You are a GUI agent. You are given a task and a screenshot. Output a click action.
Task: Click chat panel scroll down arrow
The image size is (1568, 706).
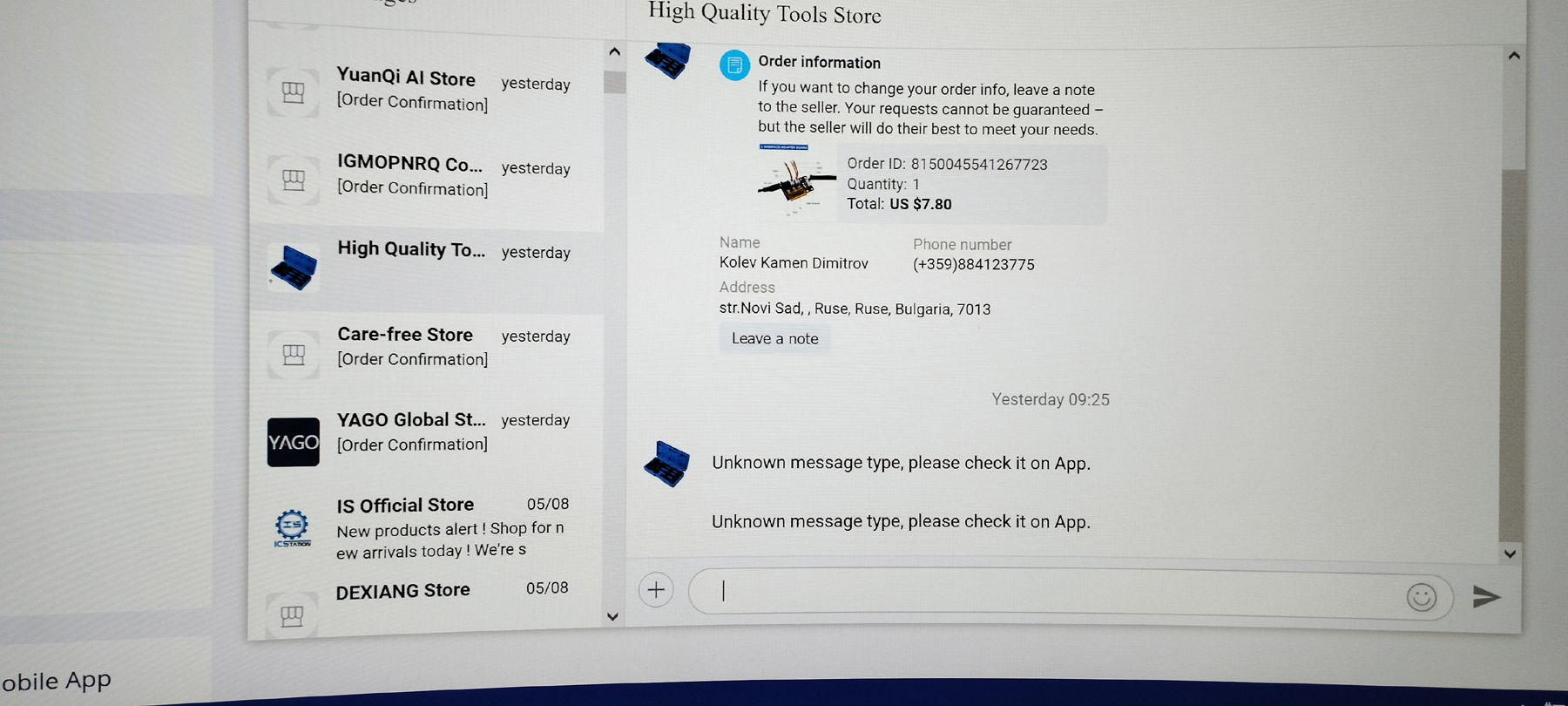pyautogui.click(x=1510, y=553)
